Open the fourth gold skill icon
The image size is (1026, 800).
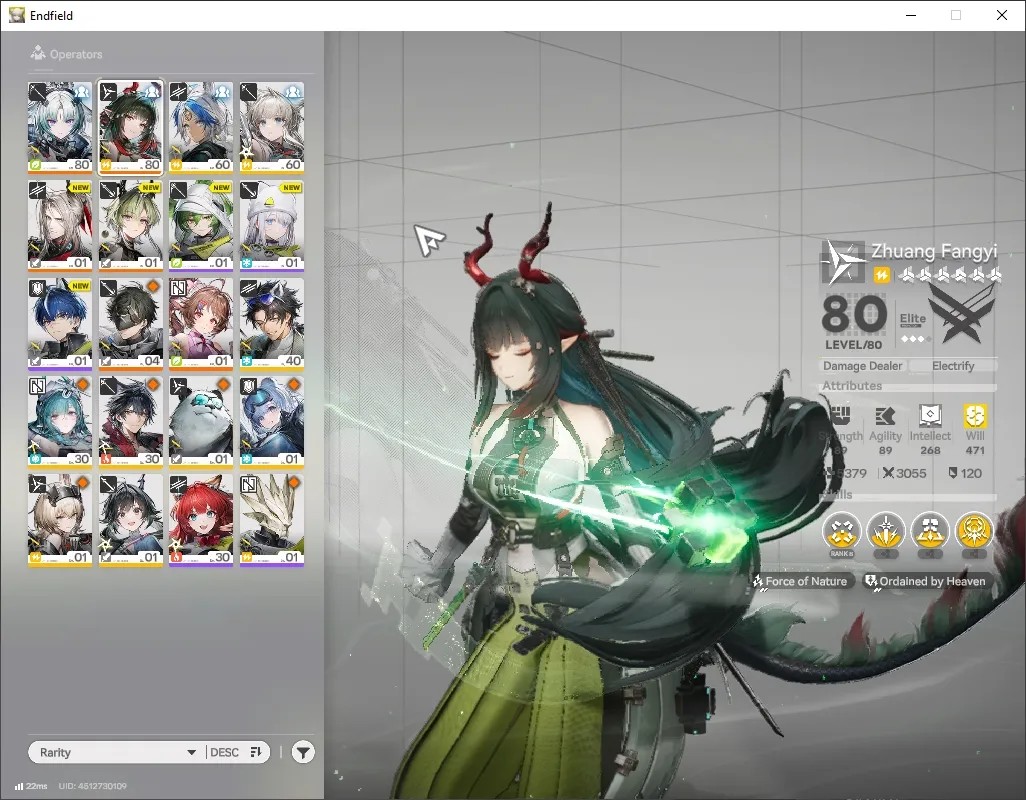click(x=974, y=531)
